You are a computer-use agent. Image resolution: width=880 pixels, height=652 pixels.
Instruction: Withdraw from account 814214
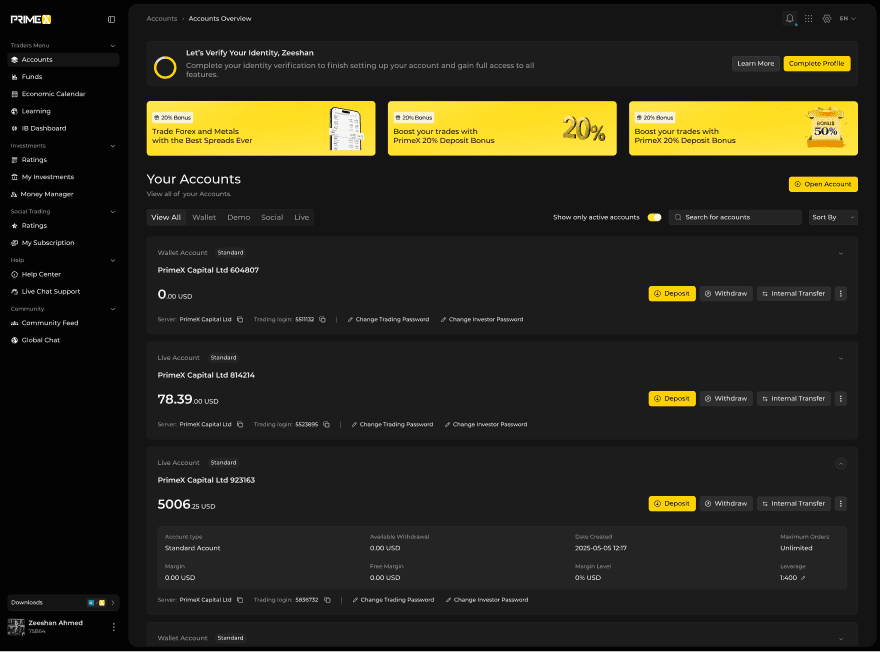click(726, 398)
